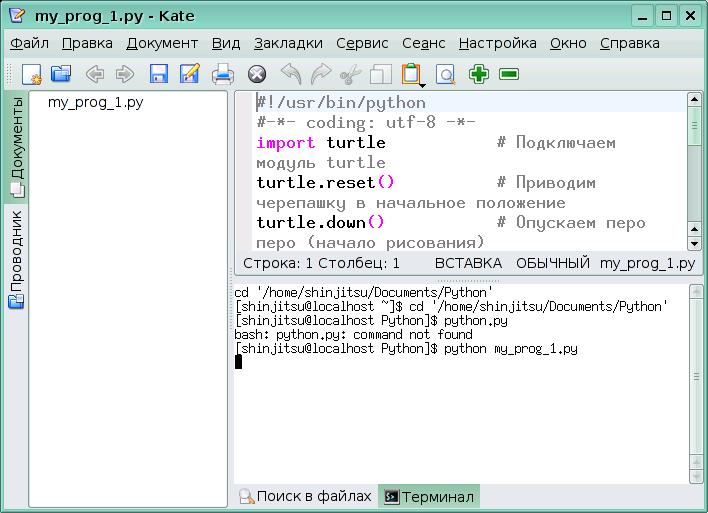Click the find magnifier icon in toolbar
708x513 pixels.
tap(445, 74)
